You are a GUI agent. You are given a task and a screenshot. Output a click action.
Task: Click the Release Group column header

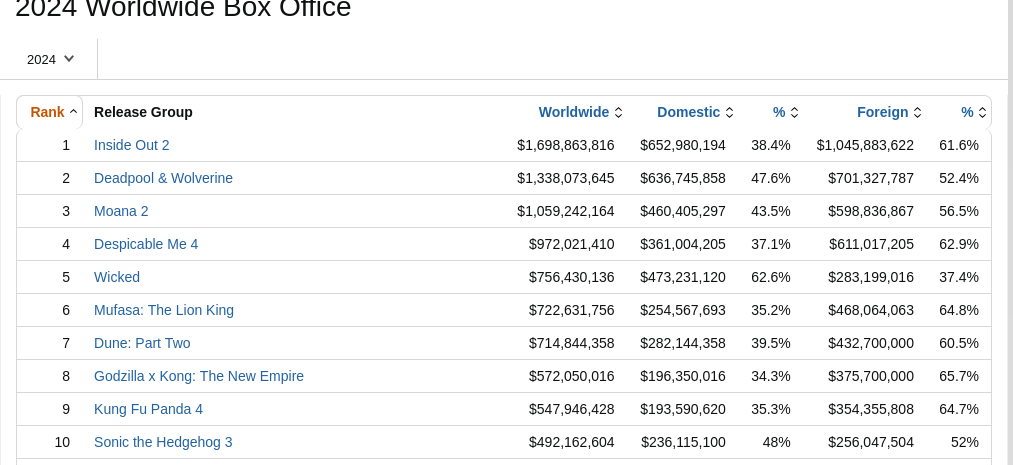coord(143,112)
